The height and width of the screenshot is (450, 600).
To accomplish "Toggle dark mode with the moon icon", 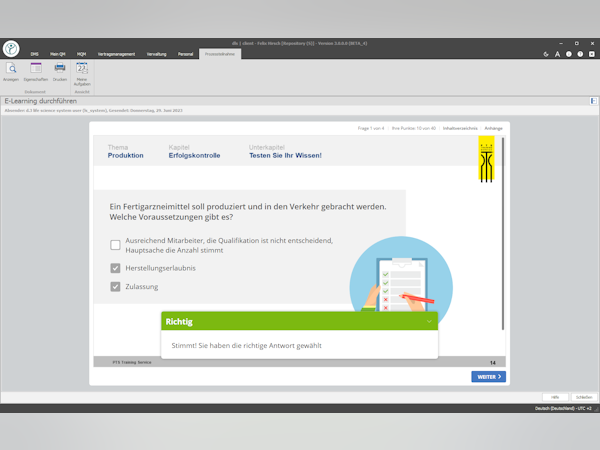I will [546, 54].
